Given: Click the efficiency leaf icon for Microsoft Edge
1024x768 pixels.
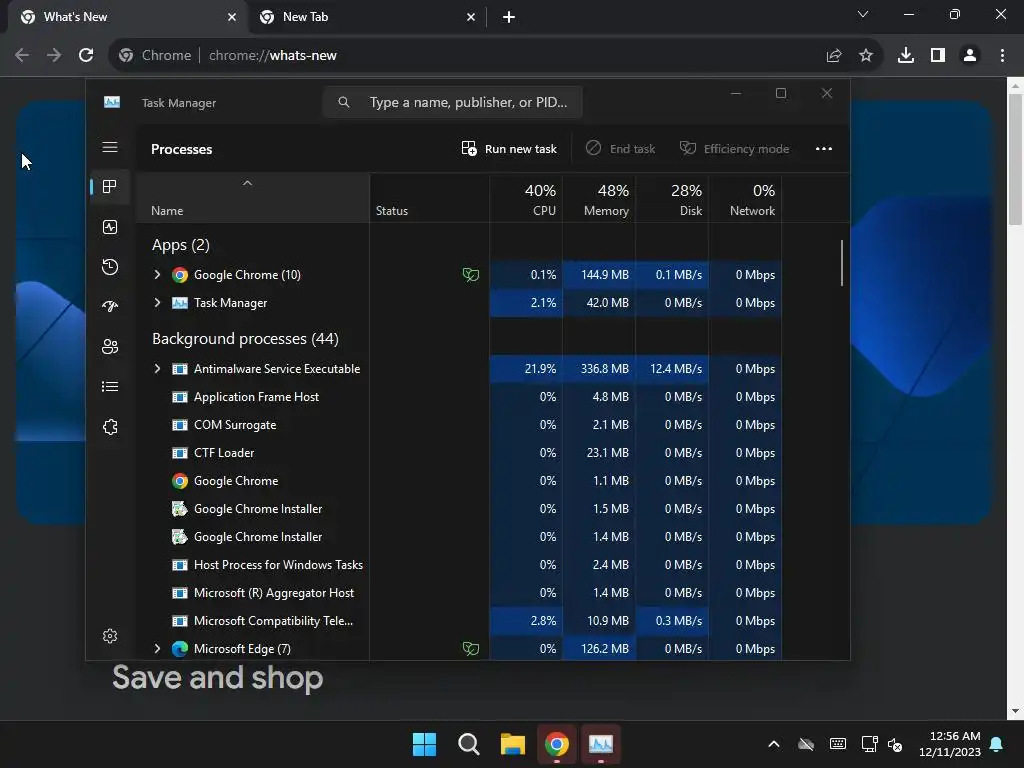Looking at the screenshot, I should (470, 648).
